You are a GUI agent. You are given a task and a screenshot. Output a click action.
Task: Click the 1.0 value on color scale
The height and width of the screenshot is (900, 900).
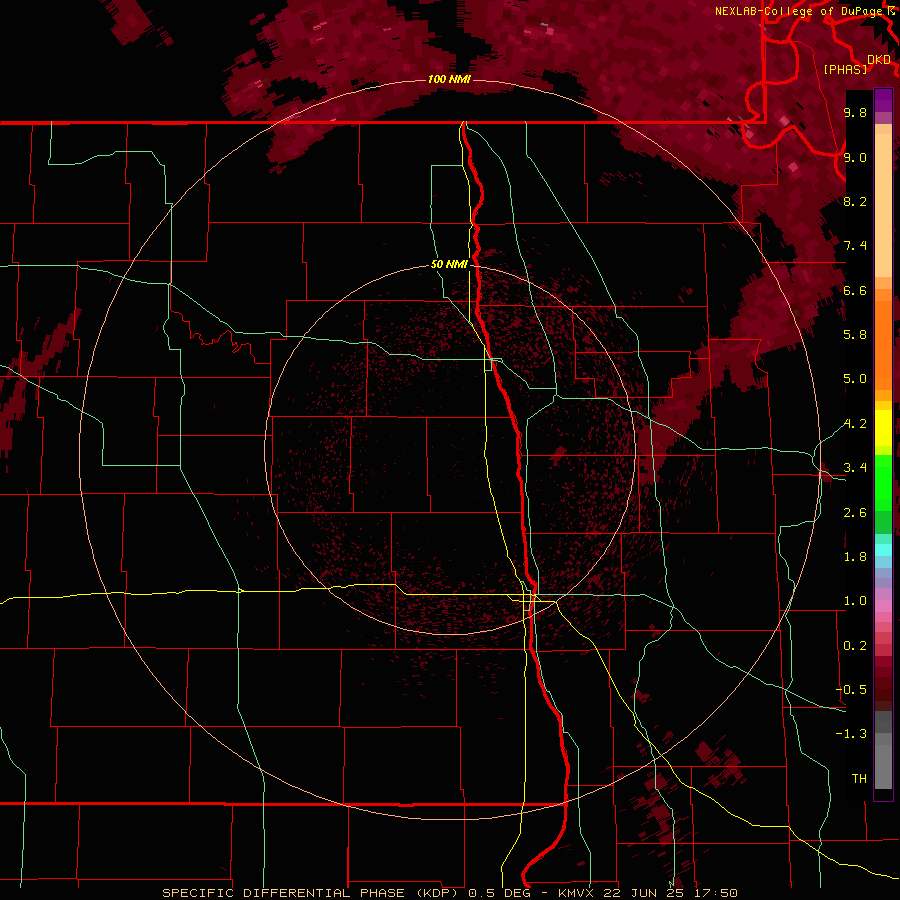(855, 601)
